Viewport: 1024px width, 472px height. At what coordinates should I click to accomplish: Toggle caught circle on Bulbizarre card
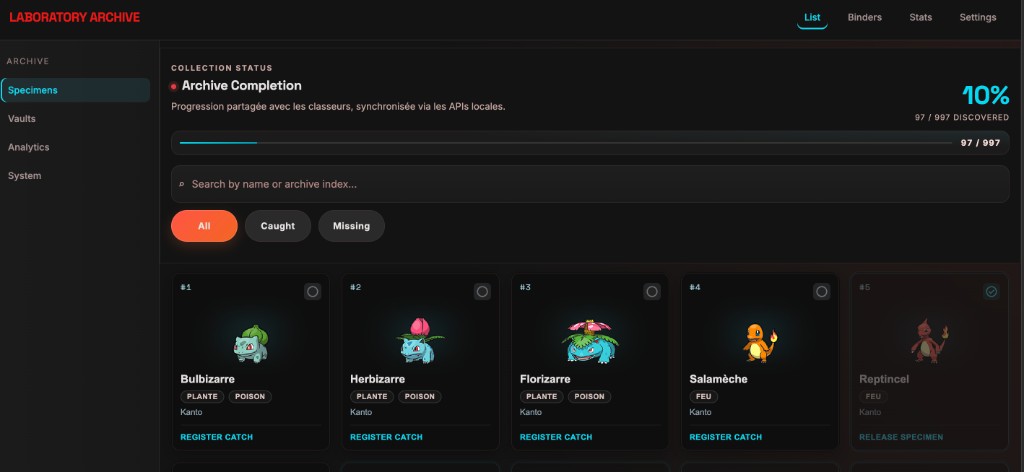313,292
